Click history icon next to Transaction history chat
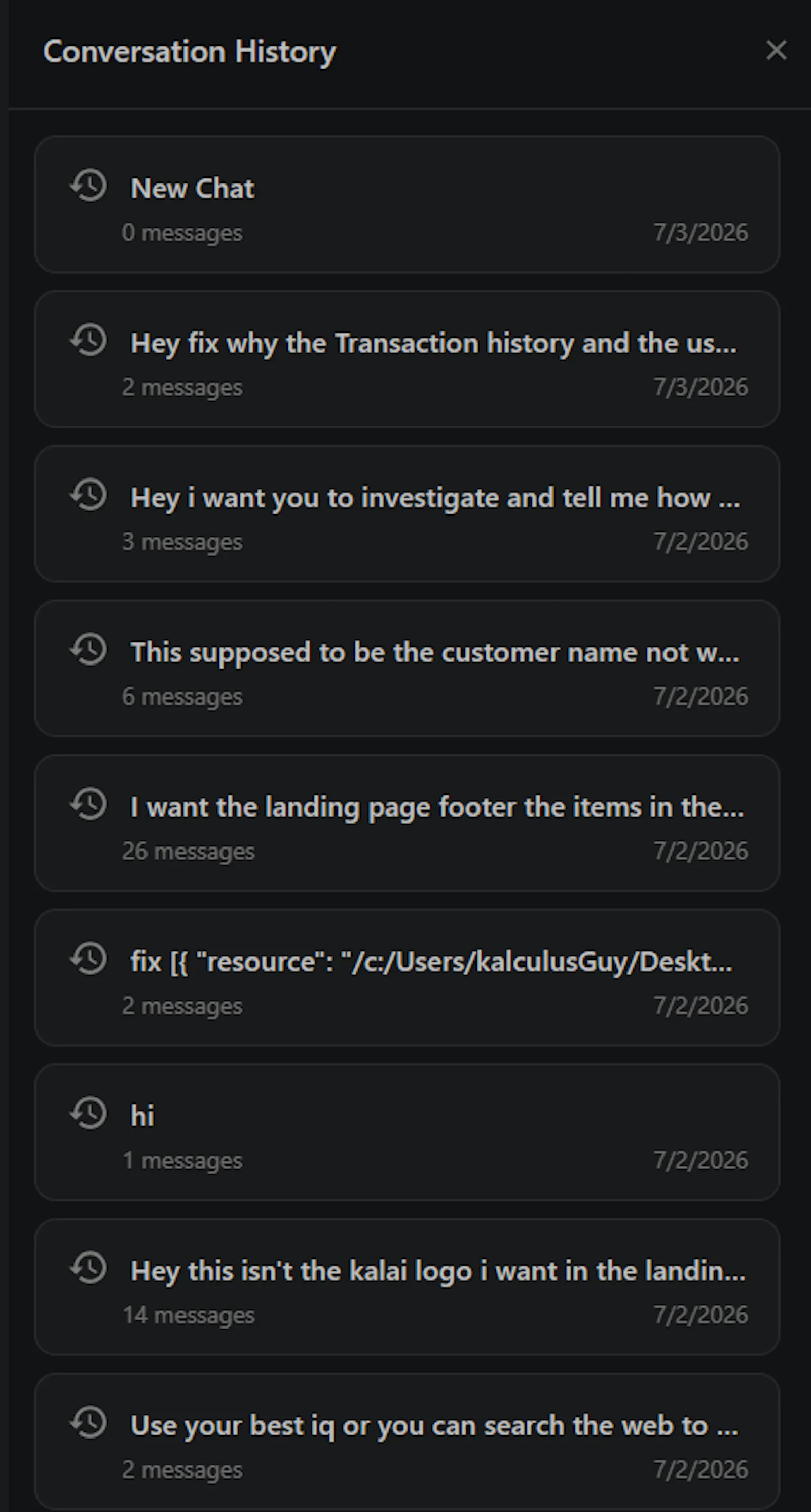 click(x=89, y=340)
